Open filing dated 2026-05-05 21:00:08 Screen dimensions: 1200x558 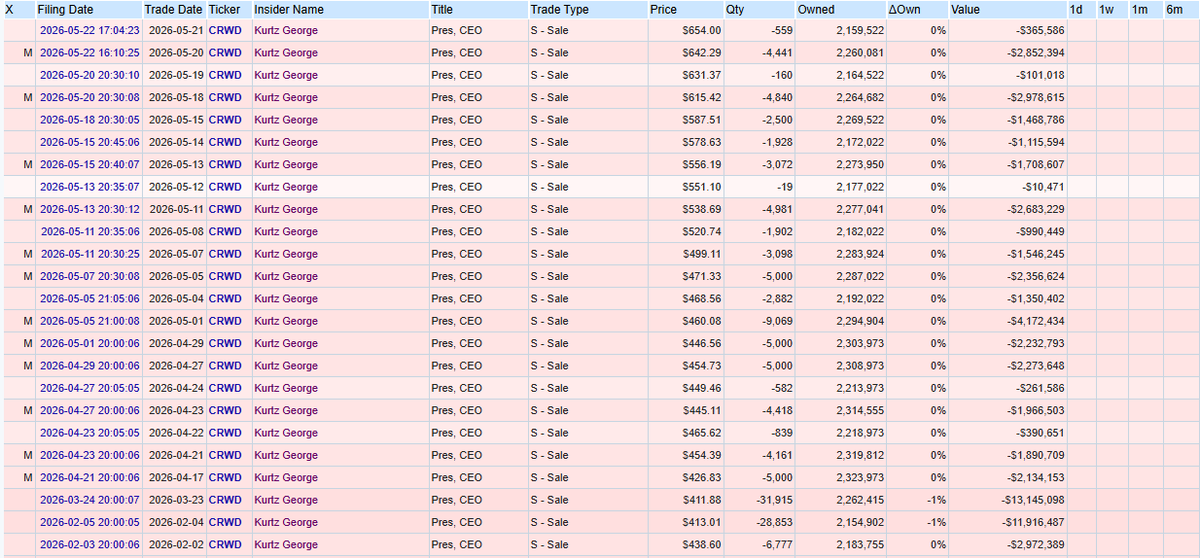tap(89, 322)
